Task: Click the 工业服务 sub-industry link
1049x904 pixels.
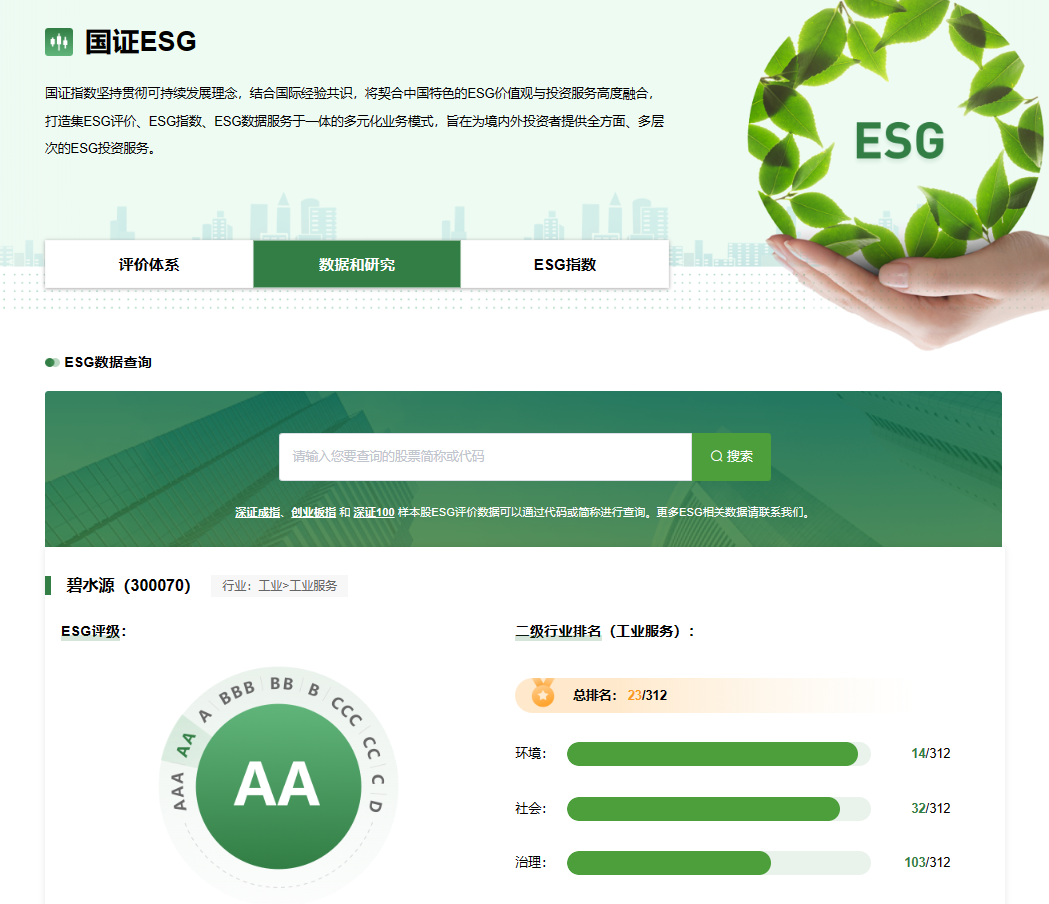Action: 313,585
